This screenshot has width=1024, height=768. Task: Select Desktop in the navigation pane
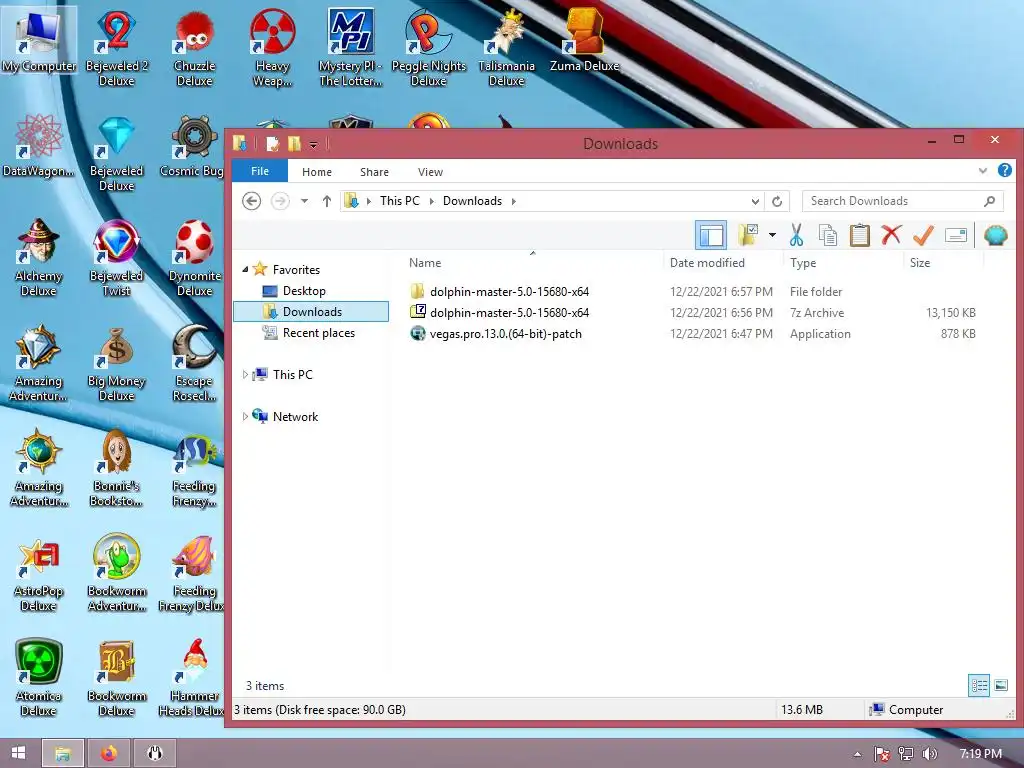(304, 291)
